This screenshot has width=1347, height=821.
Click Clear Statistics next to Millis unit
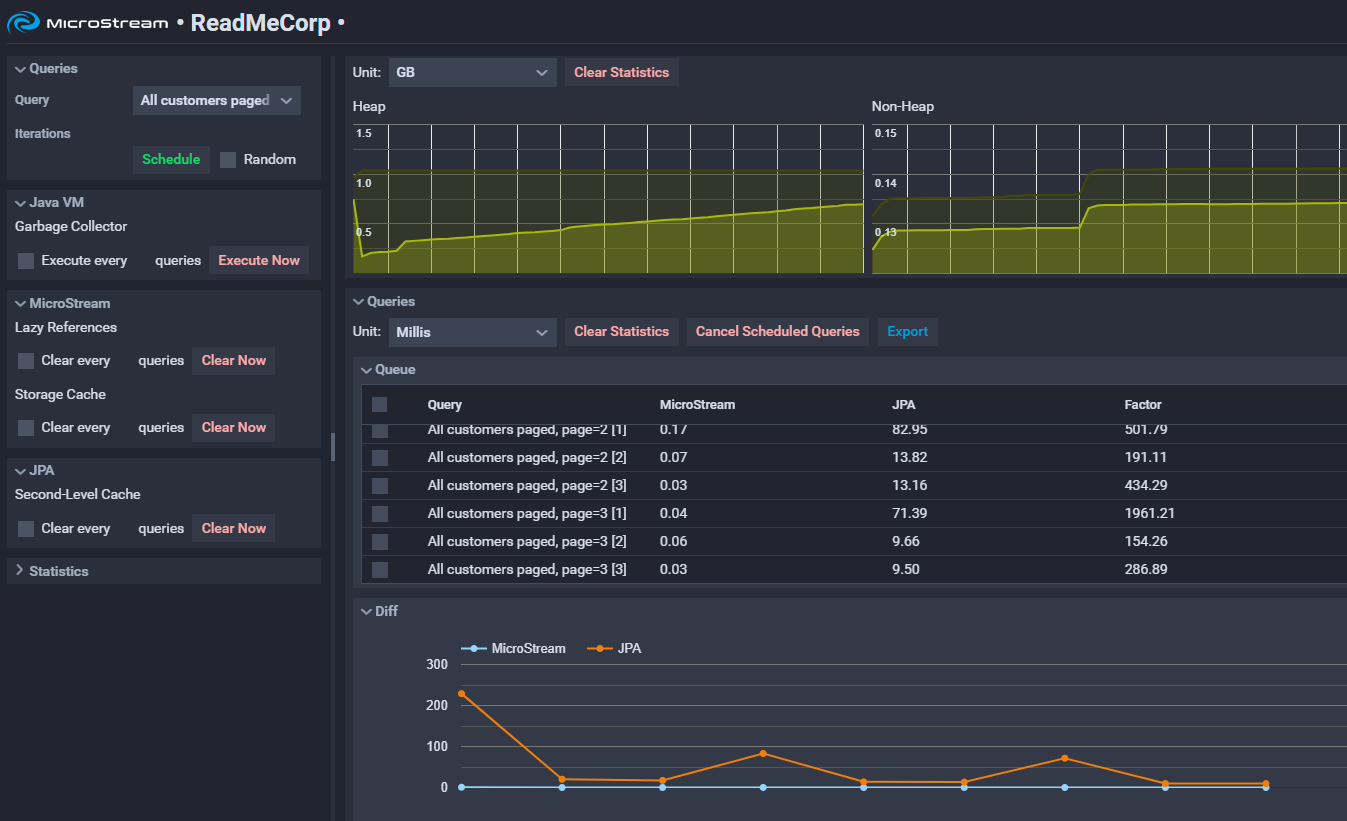[x=622, y=332]
